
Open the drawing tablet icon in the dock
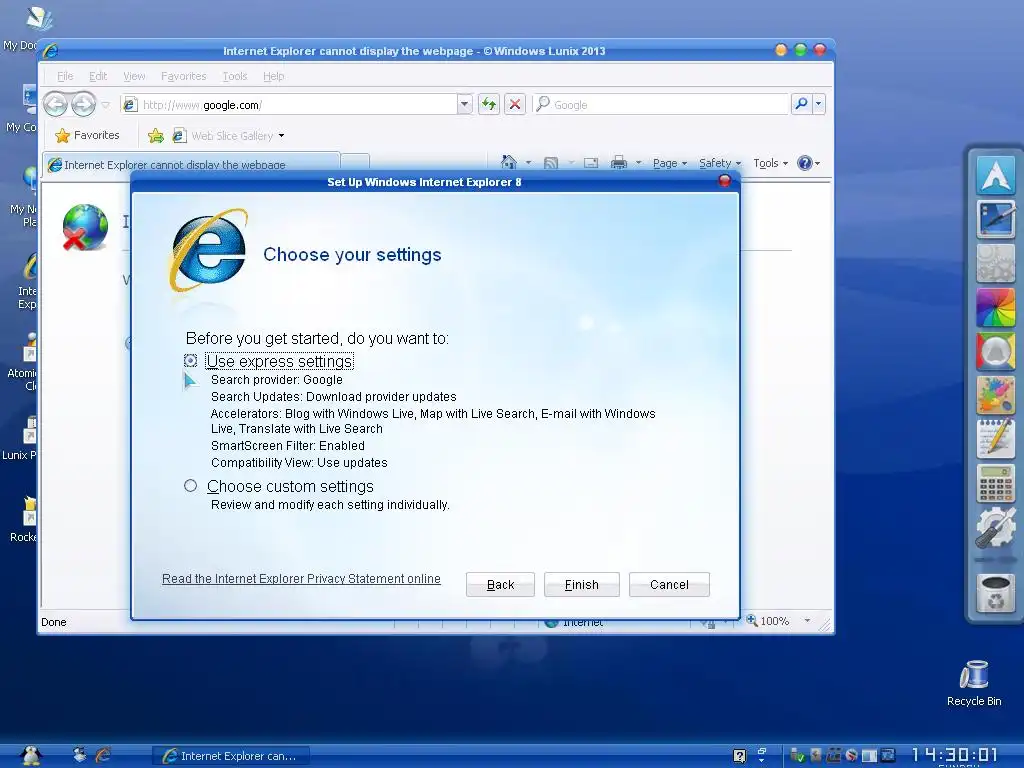(x=996, y=219)
